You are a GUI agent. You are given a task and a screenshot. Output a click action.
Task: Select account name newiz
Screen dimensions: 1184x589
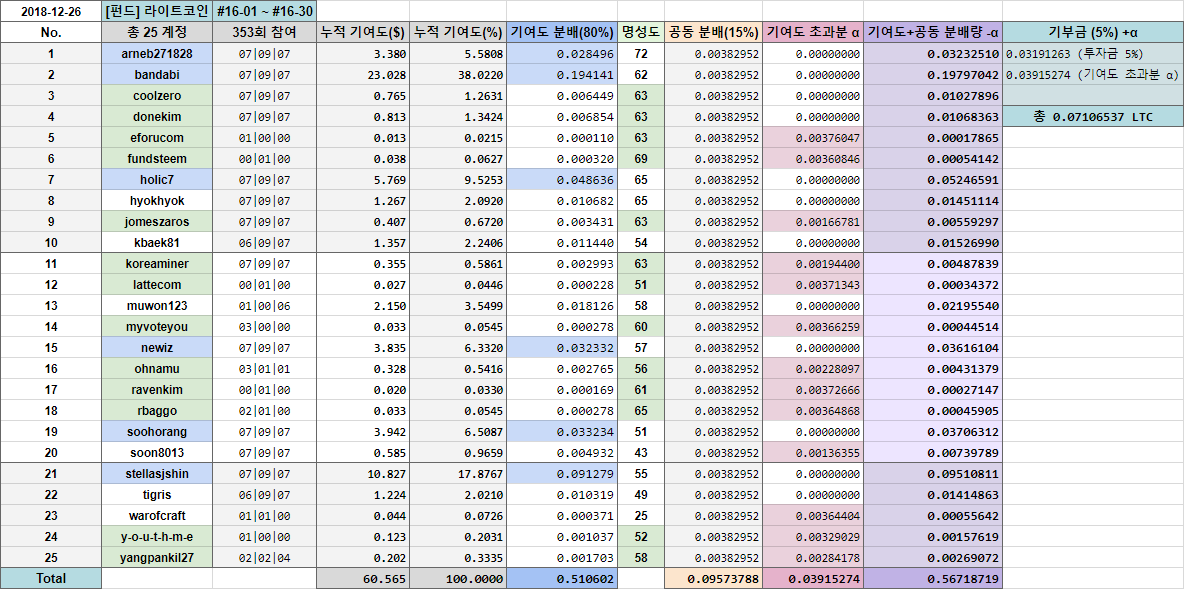point(157,347)
